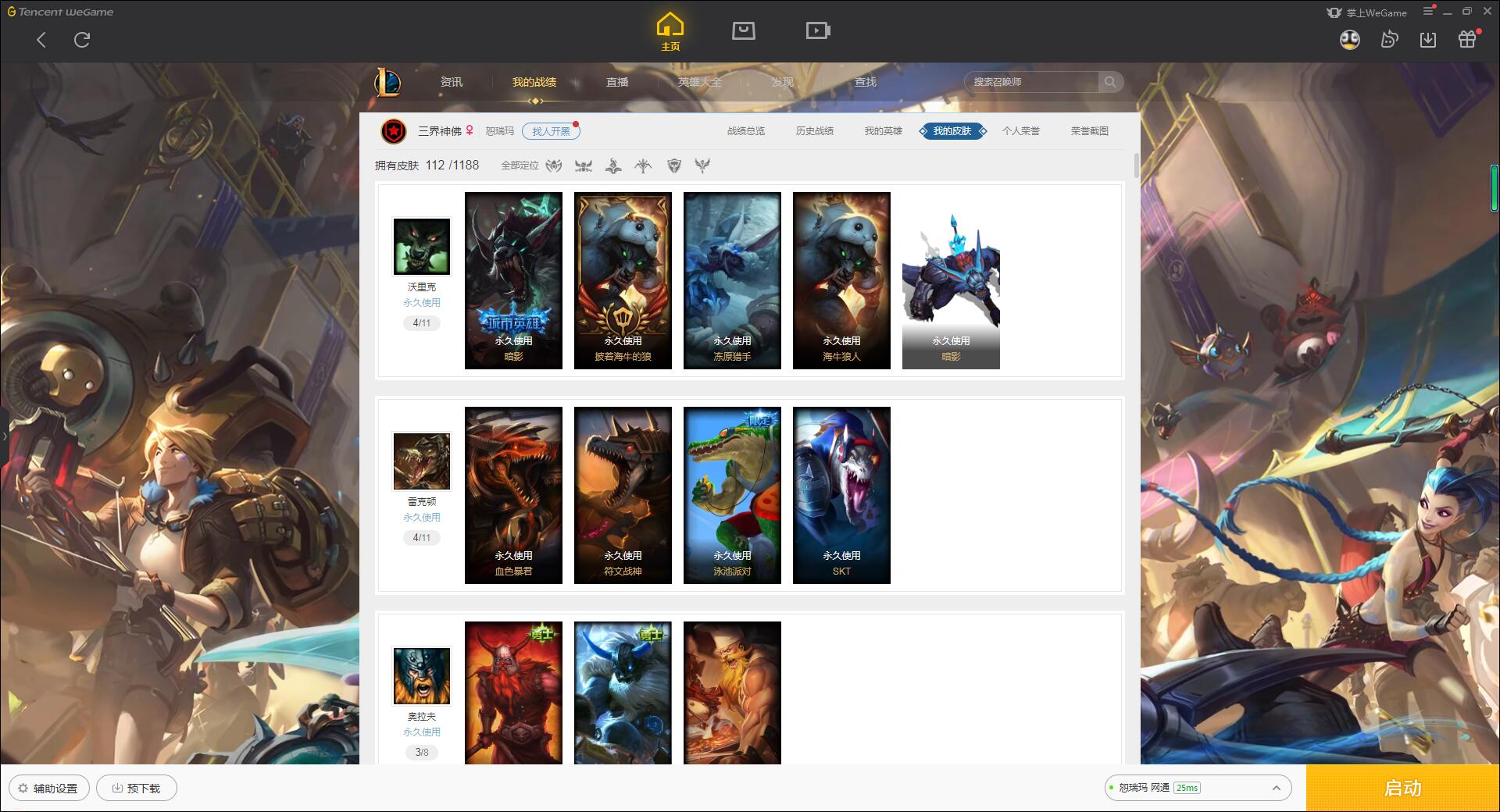Select fourth role filter icon
Viewport: 1500px width, 812px height.
643,166
